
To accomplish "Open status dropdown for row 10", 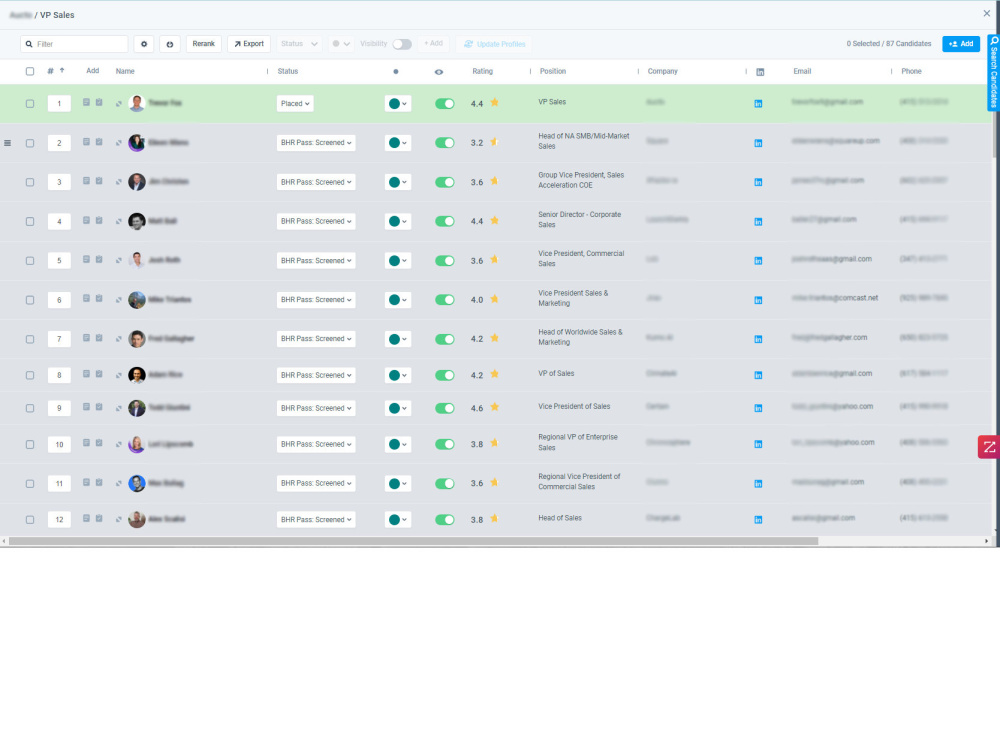I will pos(316,445).
